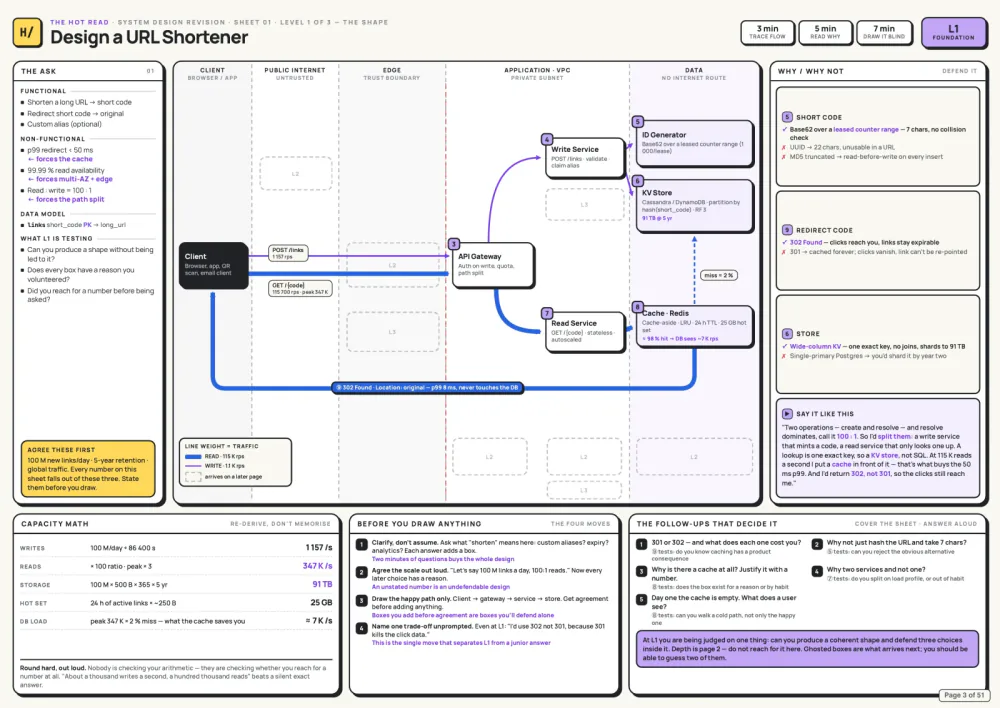Open the L1 Foundation level tab
The image size is (1000, 708).
(953, 32)
